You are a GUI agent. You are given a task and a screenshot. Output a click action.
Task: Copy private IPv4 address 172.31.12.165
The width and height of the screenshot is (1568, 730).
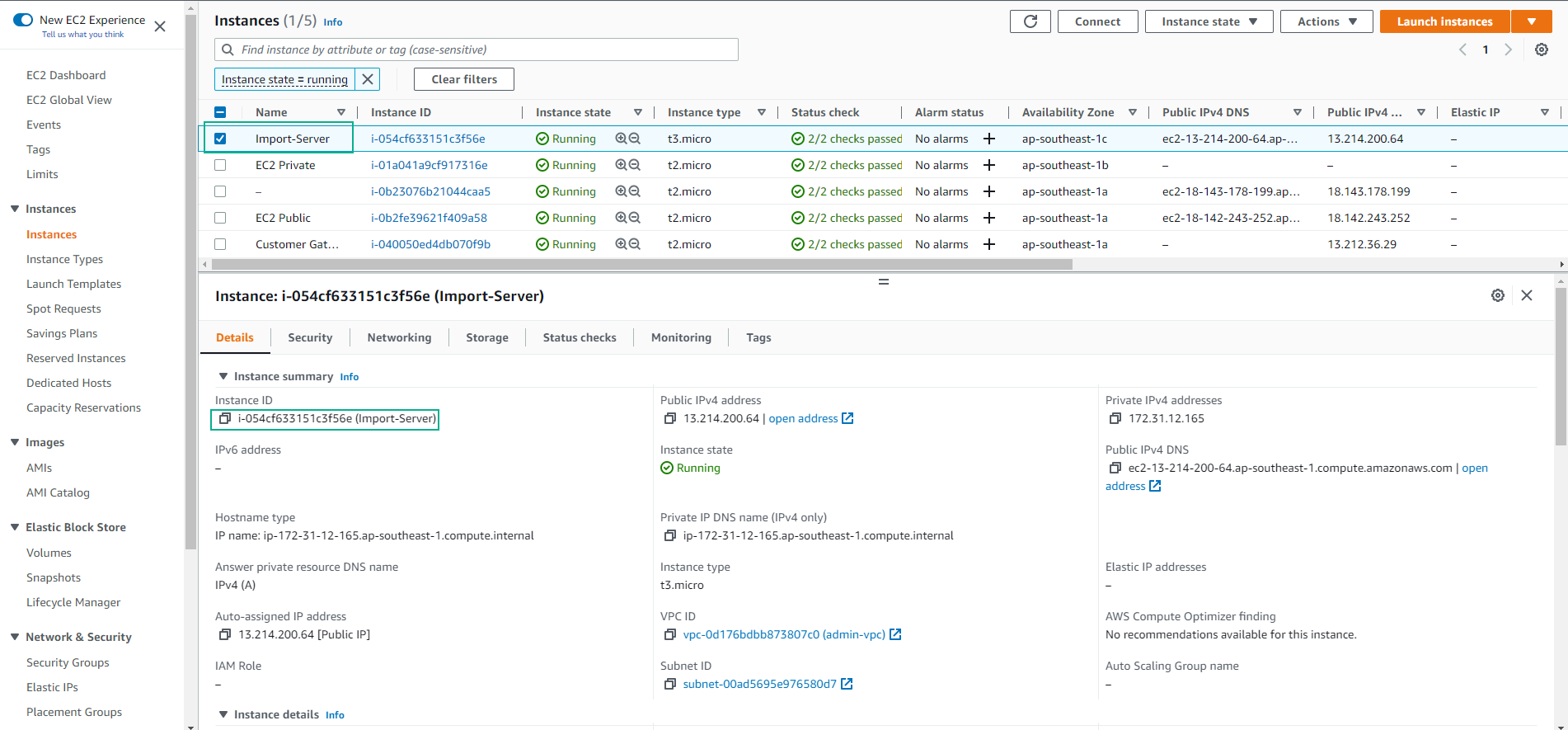click(1115, 418)
